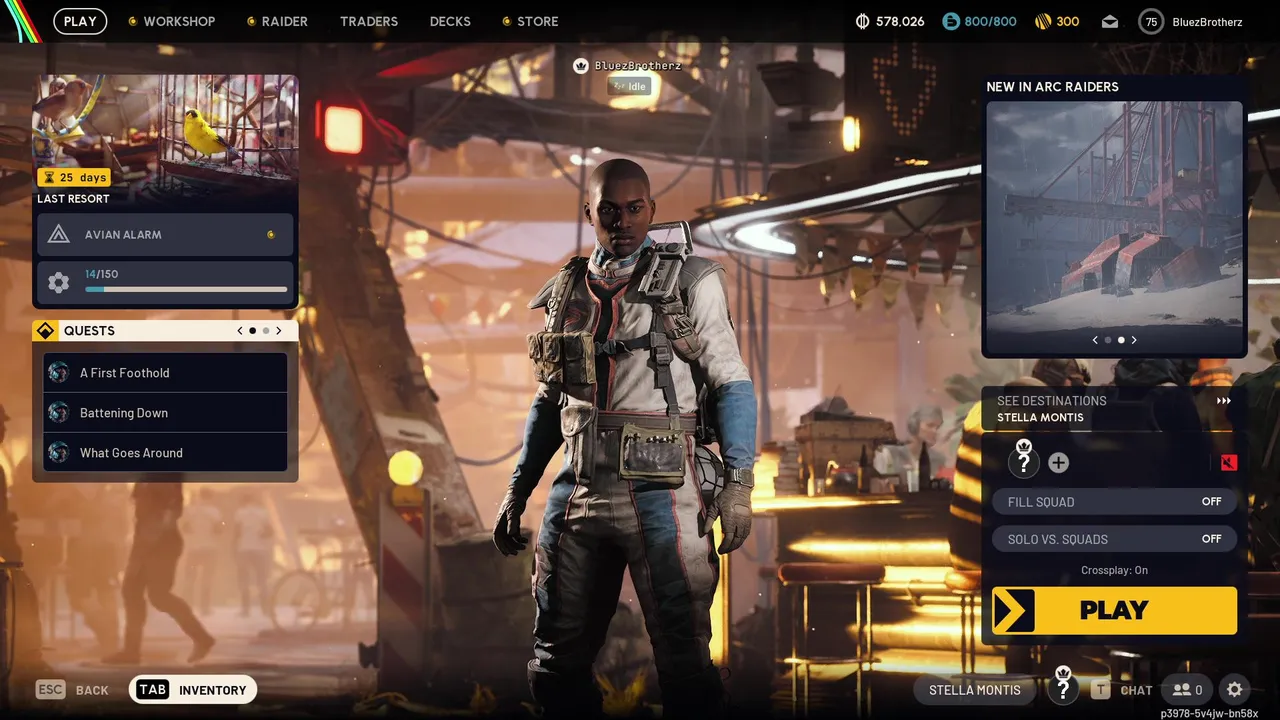Viewport: 1280px width, 720px height.
Task: Click the Last Resort title text
Action: [73, 199]
